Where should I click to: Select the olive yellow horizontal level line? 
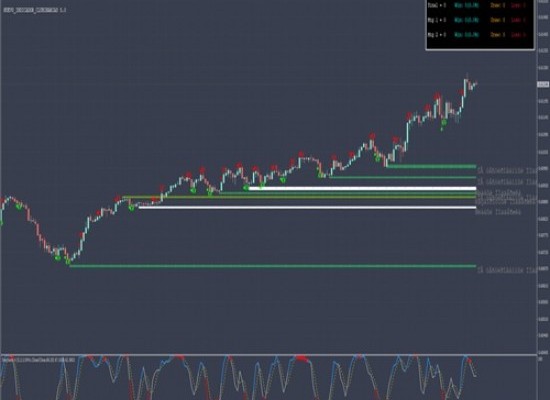(x=299, y=197)
